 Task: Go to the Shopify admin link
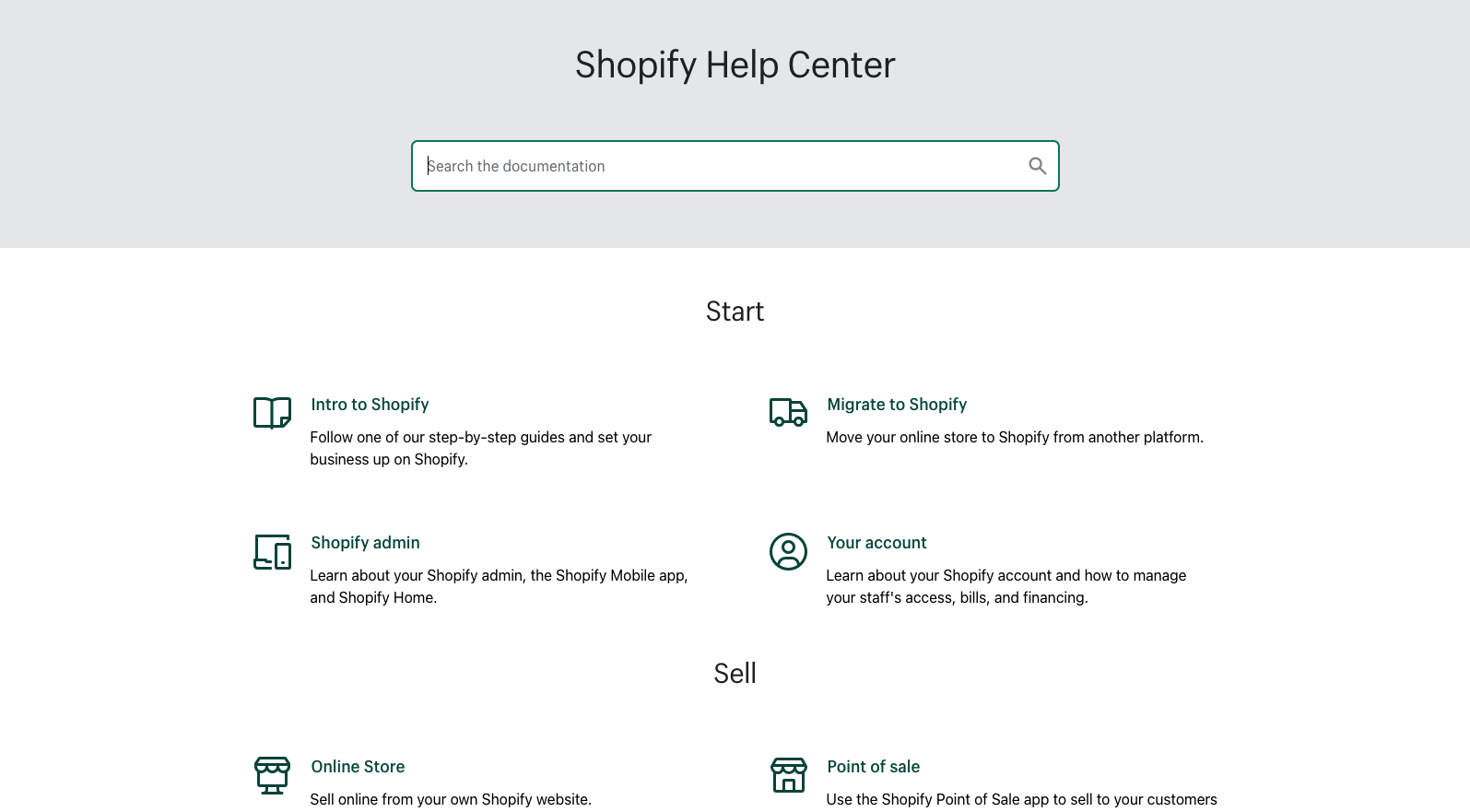pyautogui.click(x=365, y=543)
